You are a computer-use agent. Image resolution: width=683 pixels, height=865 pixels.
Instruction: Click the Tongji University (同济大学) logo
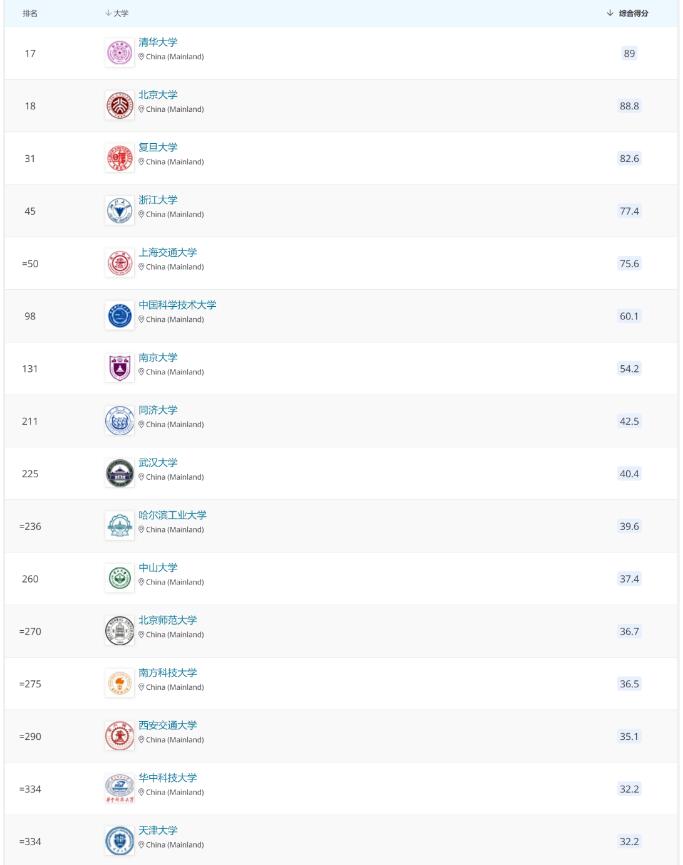pos(119,421)
